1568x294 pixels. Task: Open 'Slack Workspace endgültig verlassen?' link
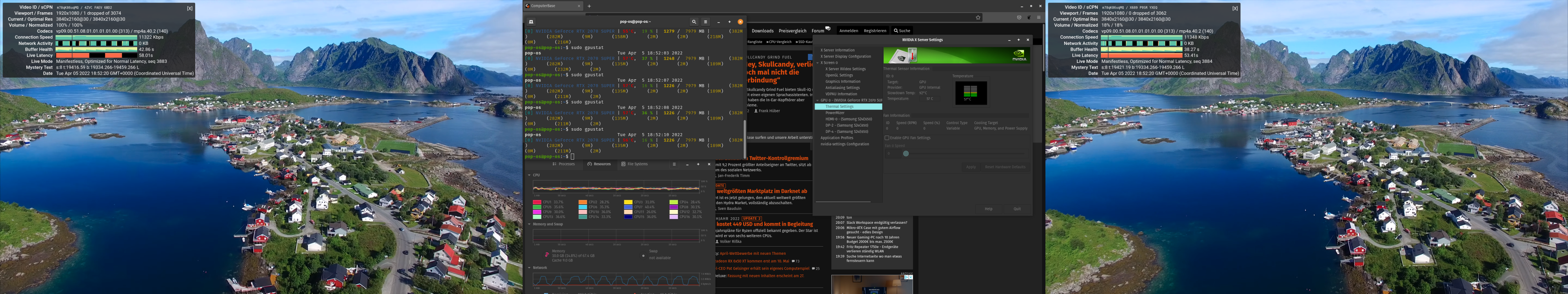pyautogui.click(x=877, y=223)
